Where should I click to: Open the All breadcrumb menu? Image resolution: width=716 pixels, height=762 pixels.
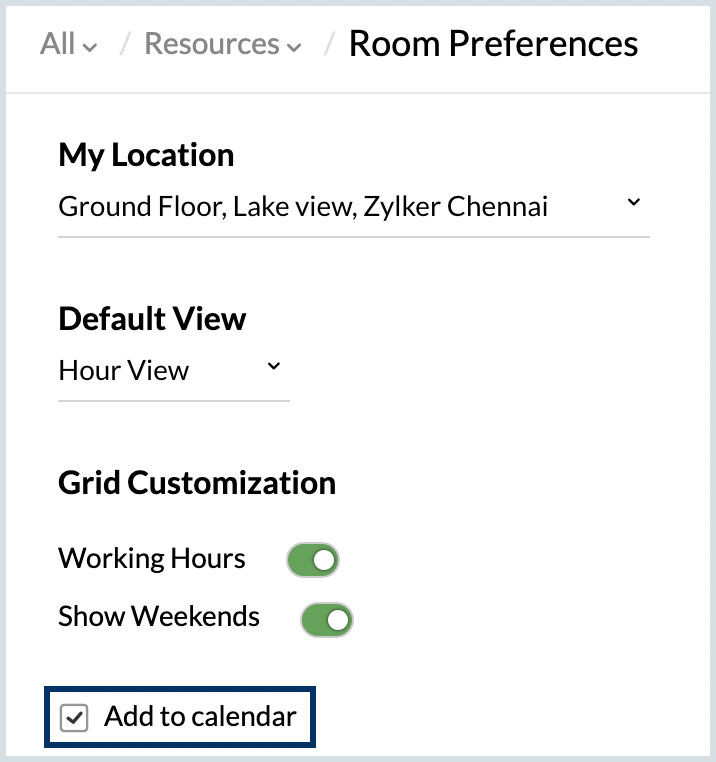[x=59, y=44]
